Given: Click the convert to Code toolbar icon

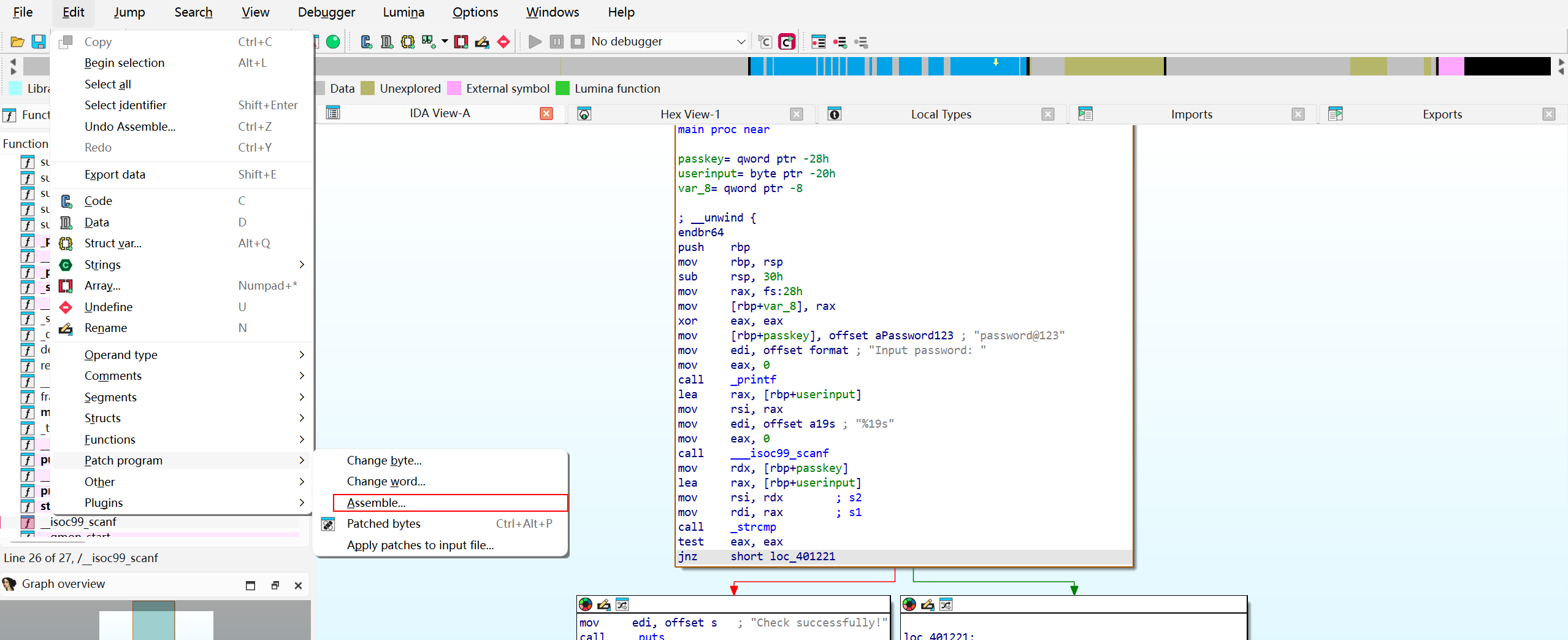Looking at the screenshot, I should 366,42.
